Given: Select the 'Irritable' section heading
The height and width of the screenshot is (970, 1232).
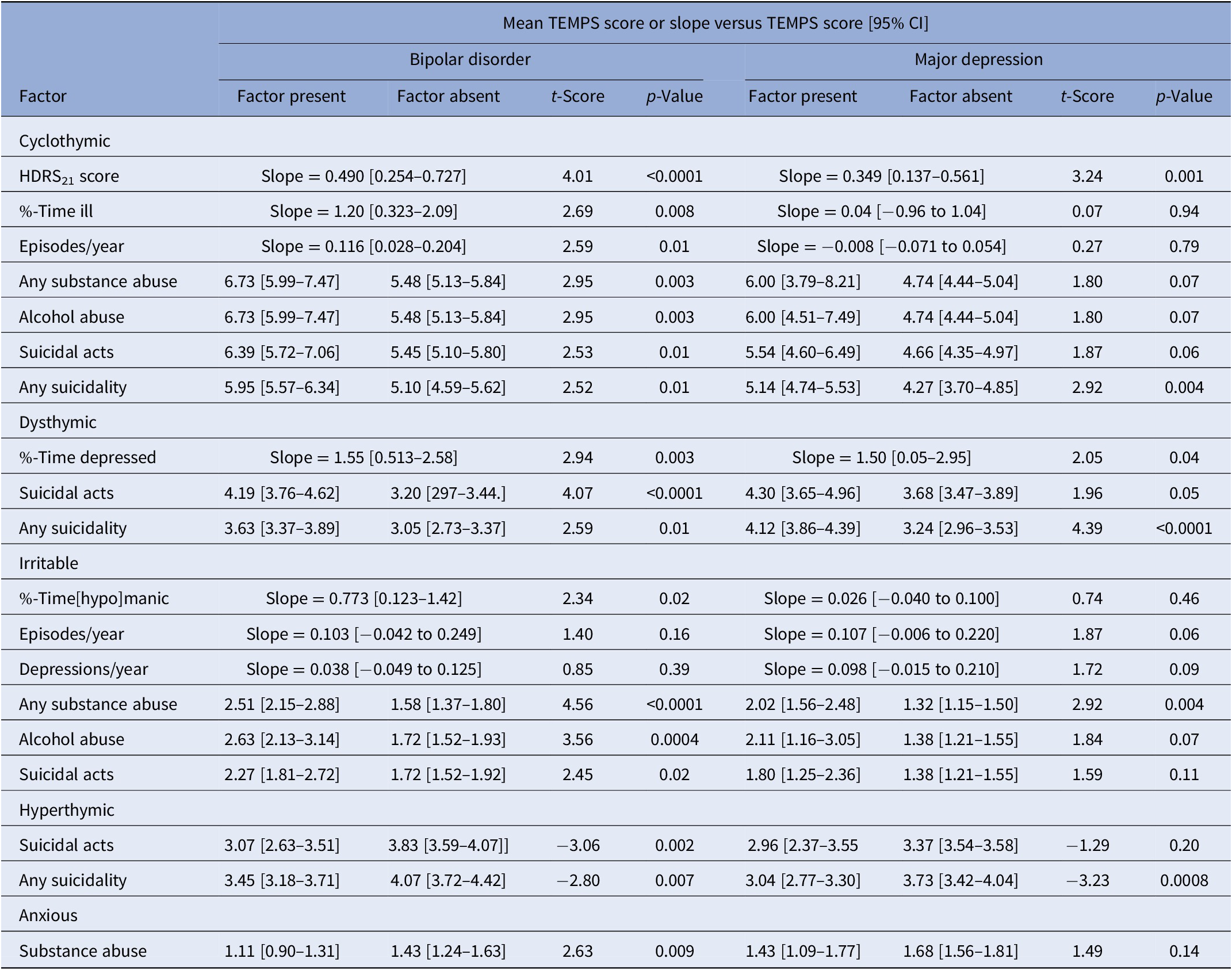Looking at the screenshot, I should tap(48, 563).
